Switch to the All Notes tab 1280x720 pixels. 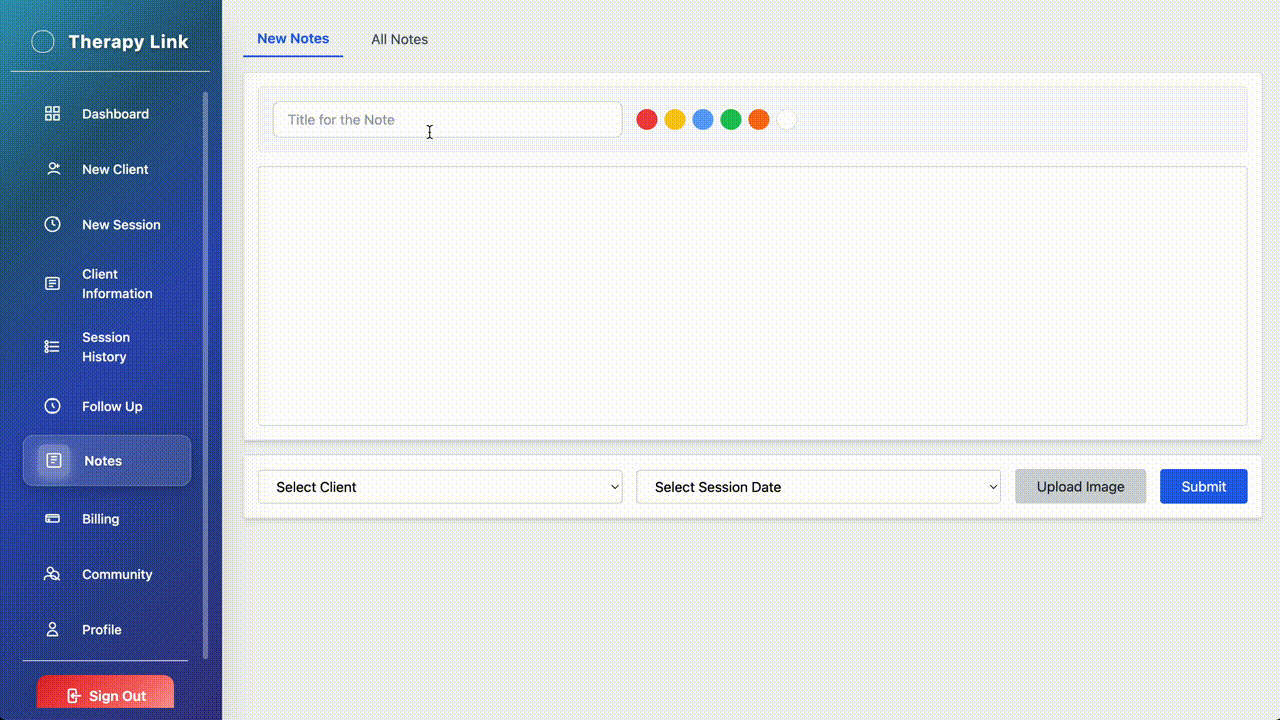click(x=399, y=39)
